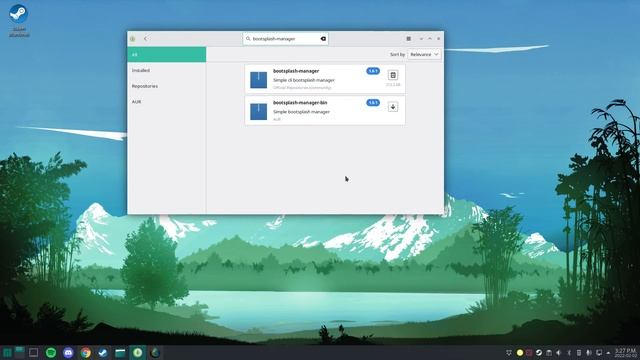Open the bootsplash-manager package entry title

296,71
